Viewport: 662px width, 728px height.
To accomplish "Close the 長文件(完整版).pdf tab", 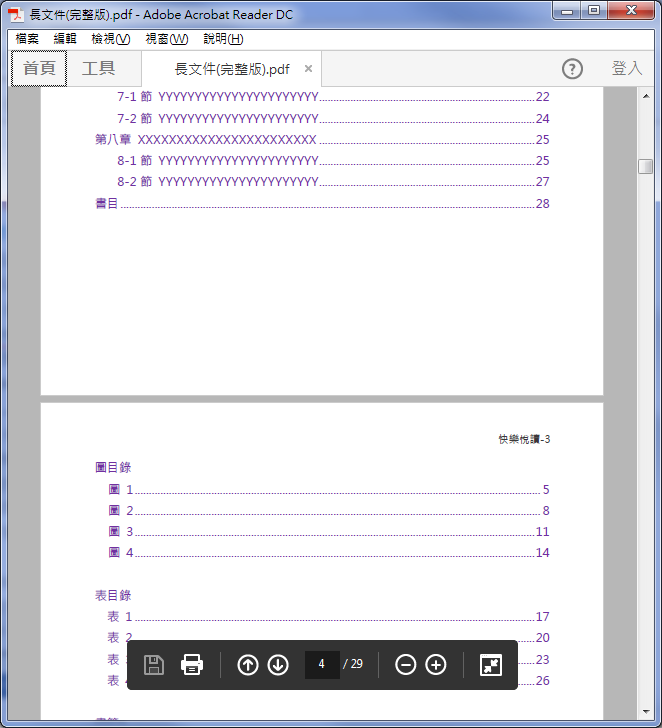I will click(x=308, y=69).
